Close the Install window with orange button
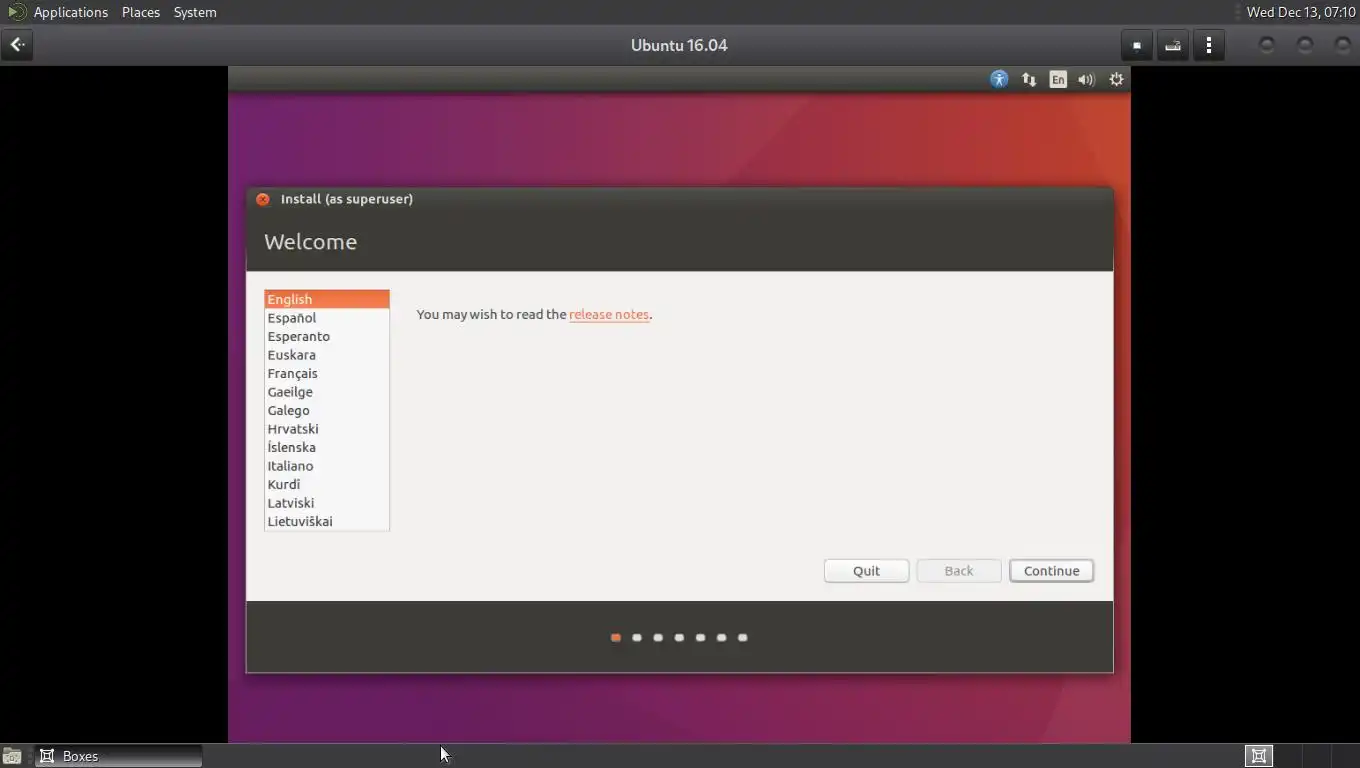Viewport: 1360px width, 768px height. point(263,199)
